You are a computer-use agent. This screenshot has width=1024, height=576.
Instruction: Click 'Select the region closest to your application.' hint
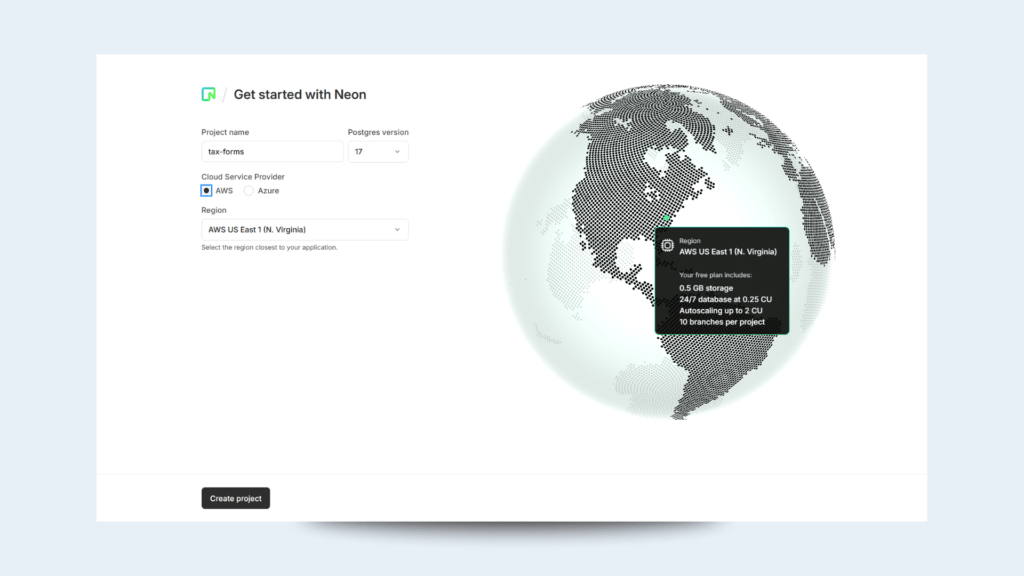pos(269,248)
